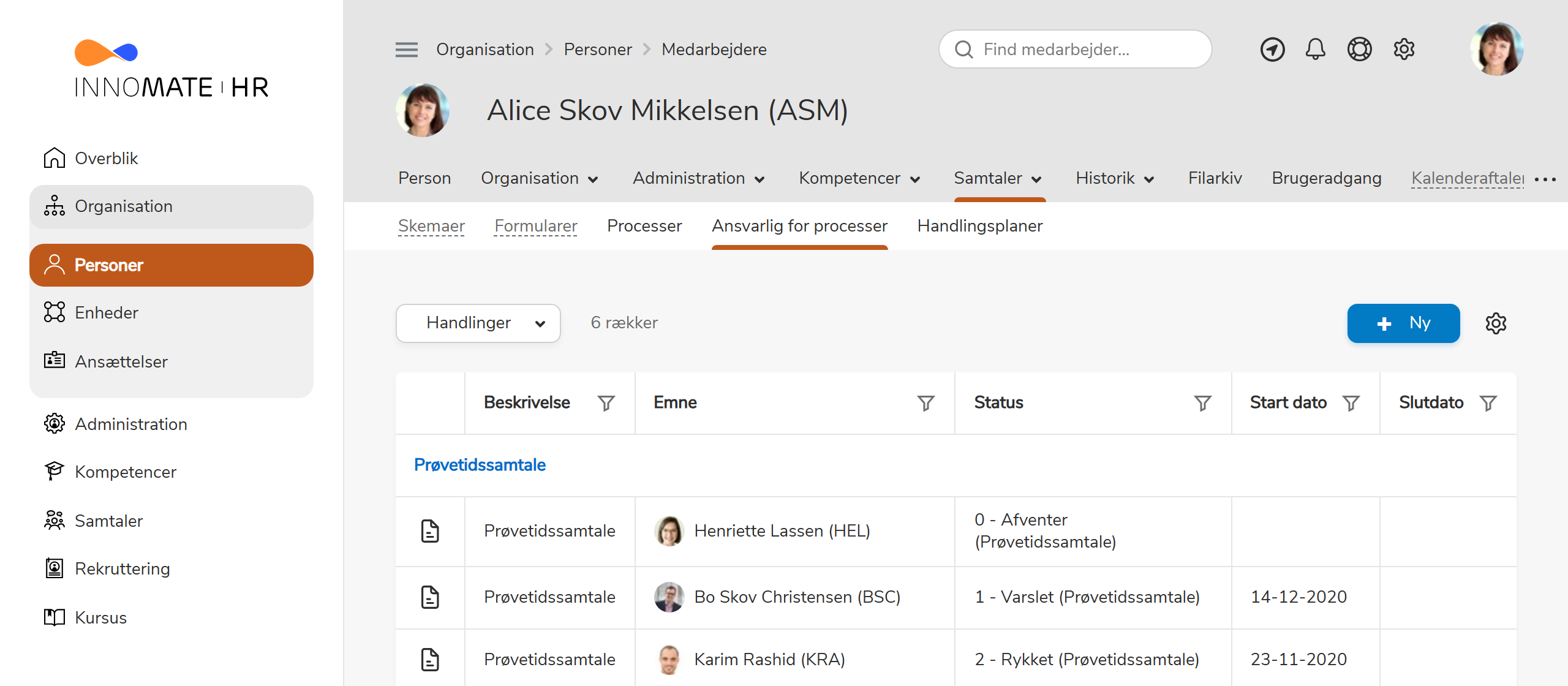Click the Kursus book icon

pos(55,617)
